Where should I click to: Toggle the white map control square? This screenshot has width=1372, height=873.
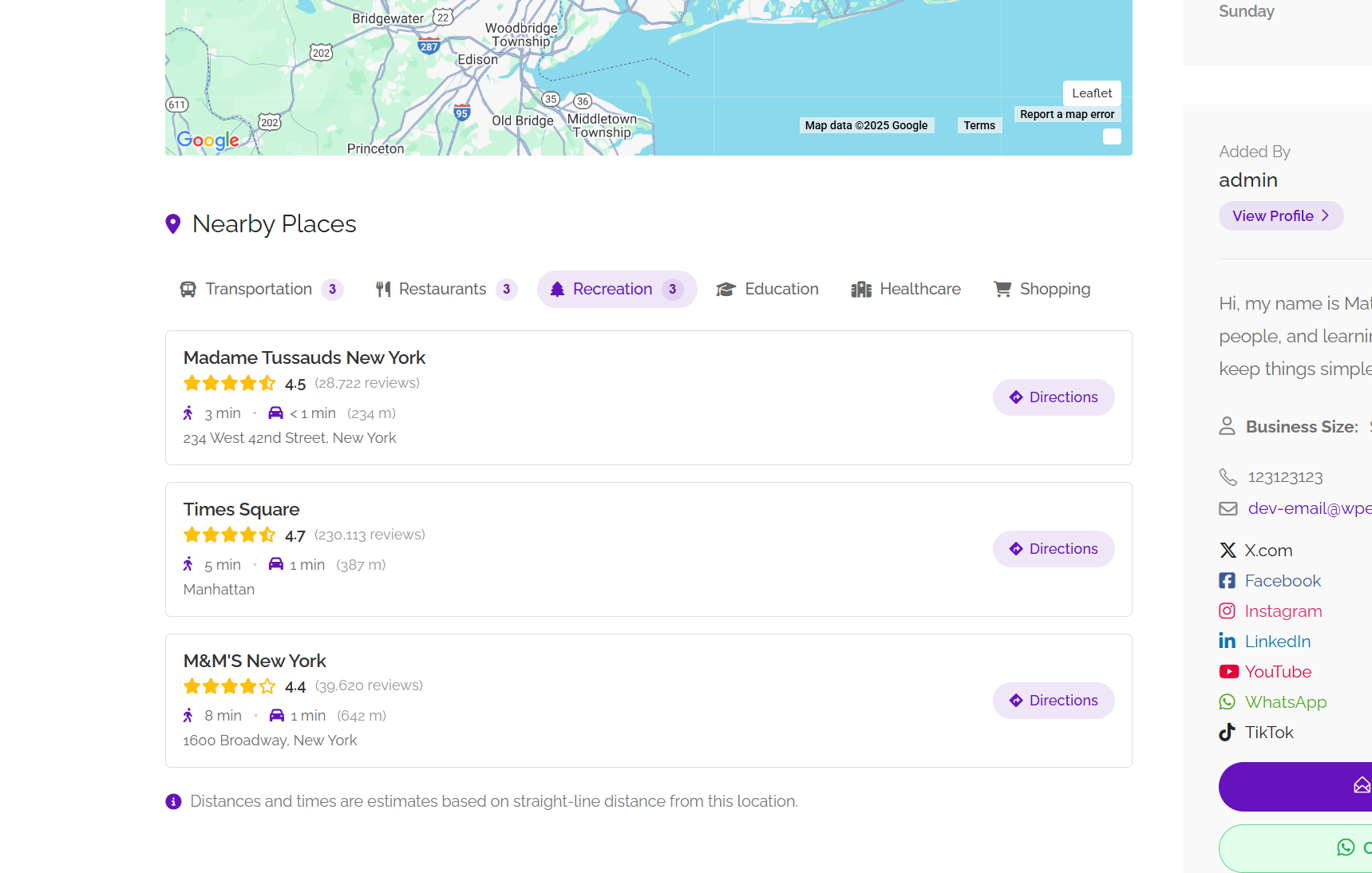pos(1112,136)
